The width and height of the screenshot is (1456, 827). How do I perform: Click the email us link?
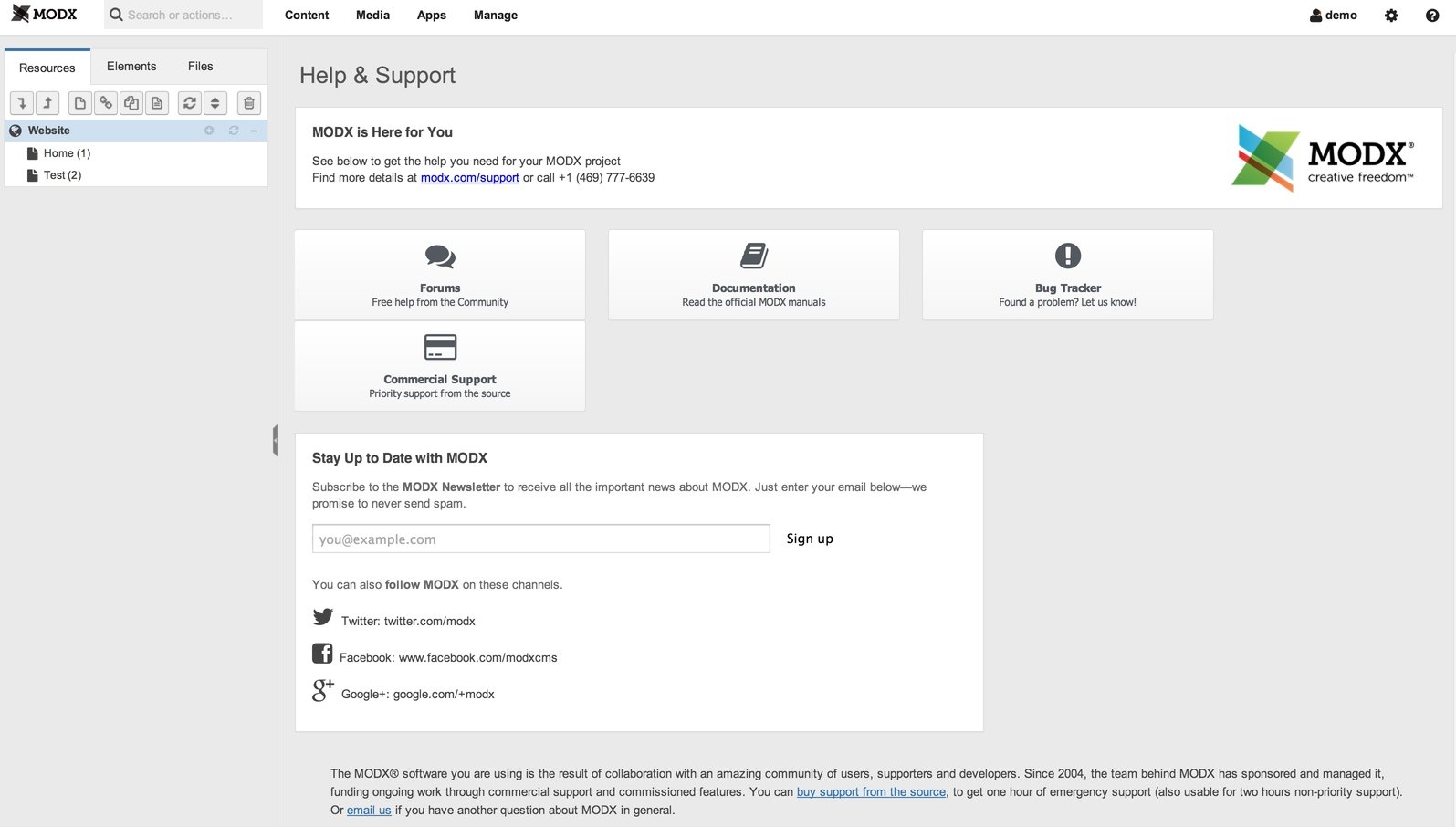[x=369, y=811]
